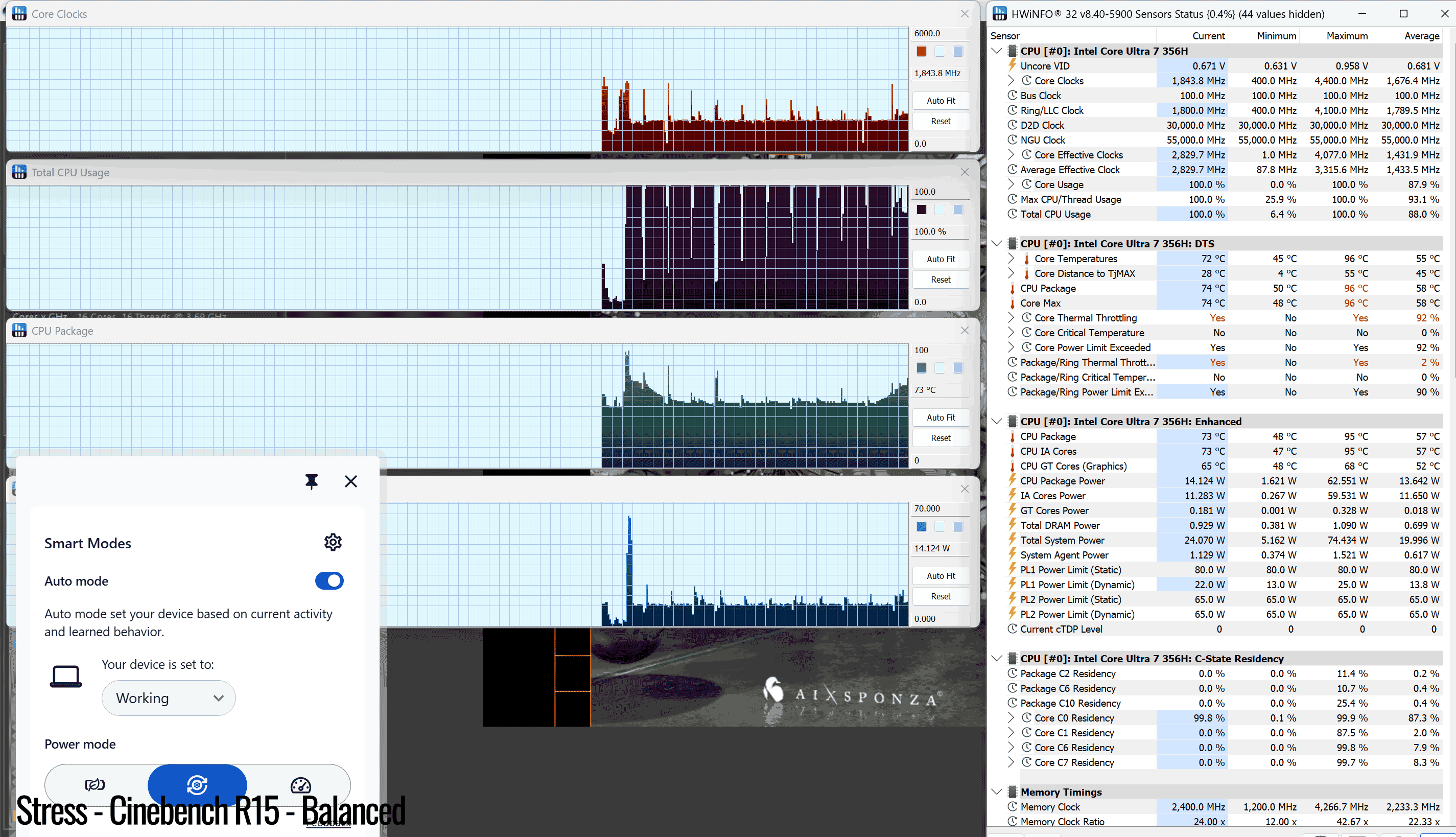Open Smart Modes settings gear
Screen dimensions: 1456x837
coord(333,542)
